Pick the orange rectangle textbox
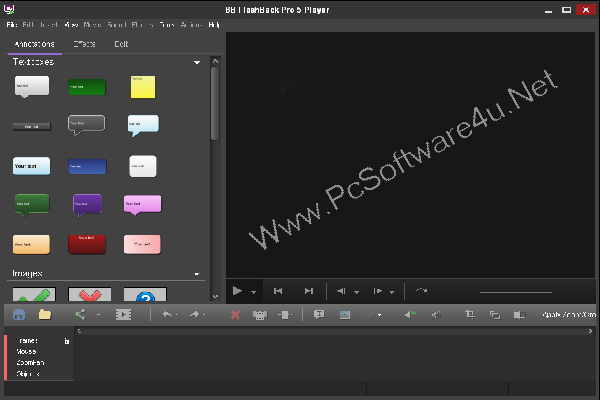Image resolution: width=600 pixels, height=400 pixels. tap(31, 245)
